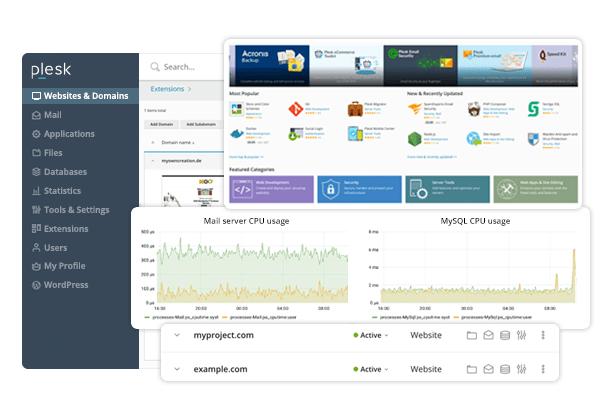Click settings sliders icon for example.com
This screenshot has height=400, width=600.
[x=521, y=369]
